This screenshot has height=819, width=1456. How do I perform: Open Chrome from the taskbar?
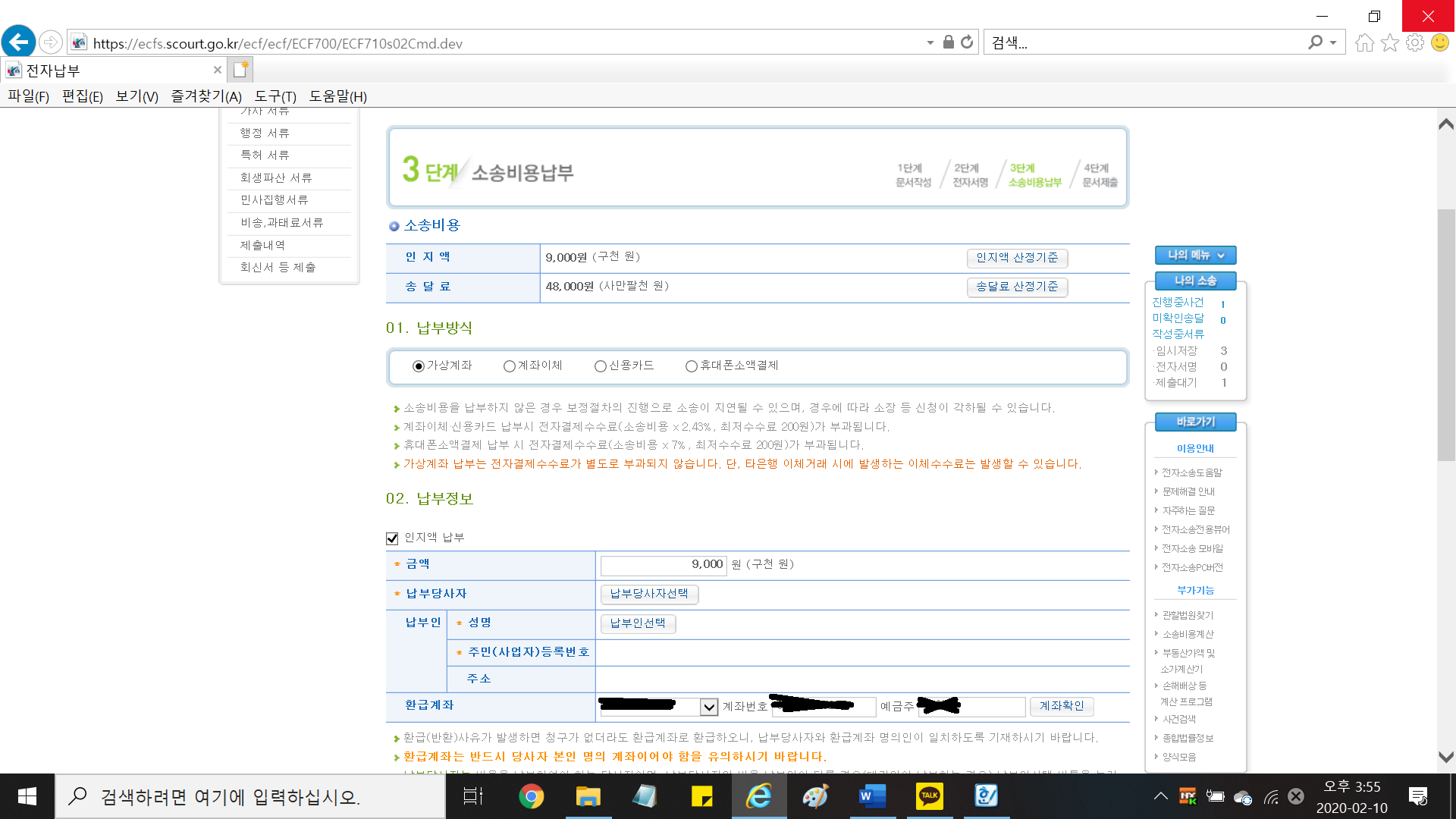531,796
